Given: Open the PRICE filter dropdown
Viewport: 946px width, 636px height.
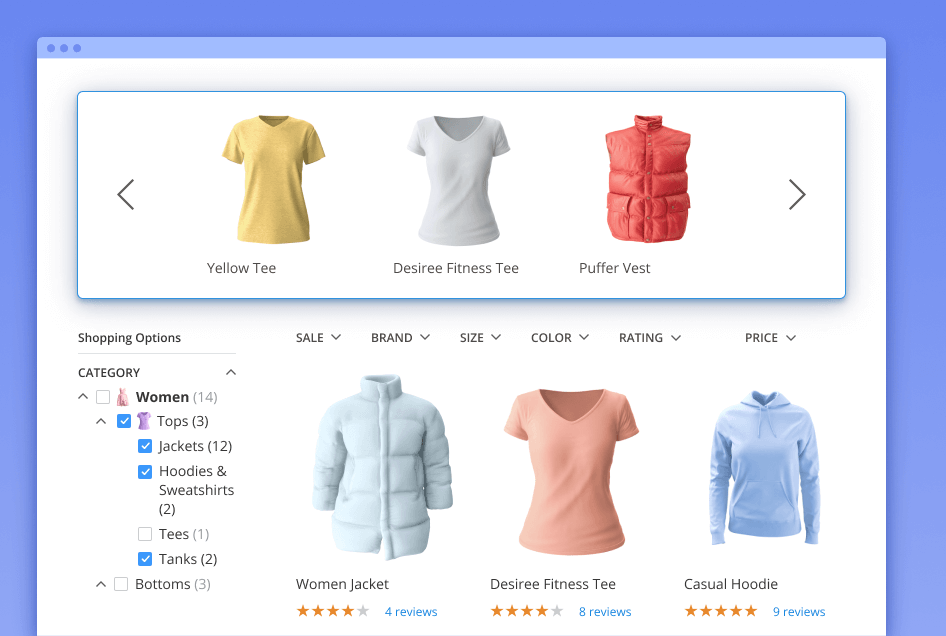Looking at the screenshot, I should (x=770, y=338).
